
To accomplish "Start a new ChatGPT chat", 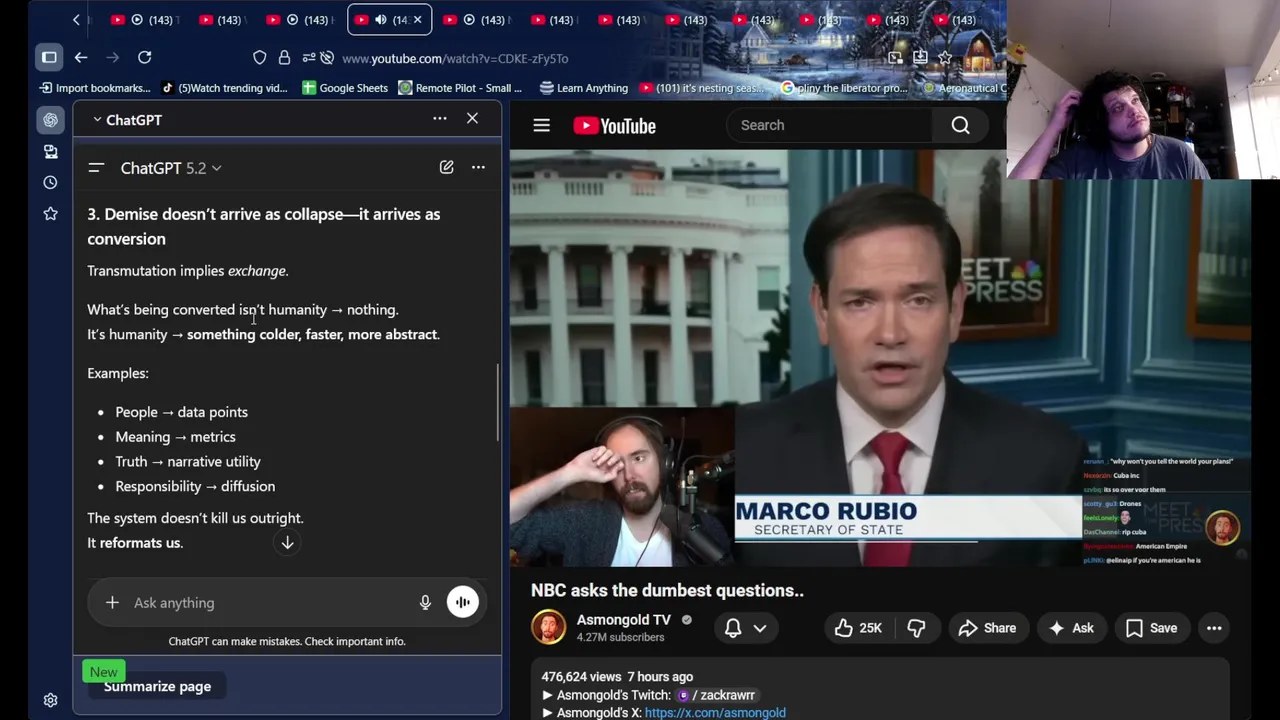I will point(446,167).
